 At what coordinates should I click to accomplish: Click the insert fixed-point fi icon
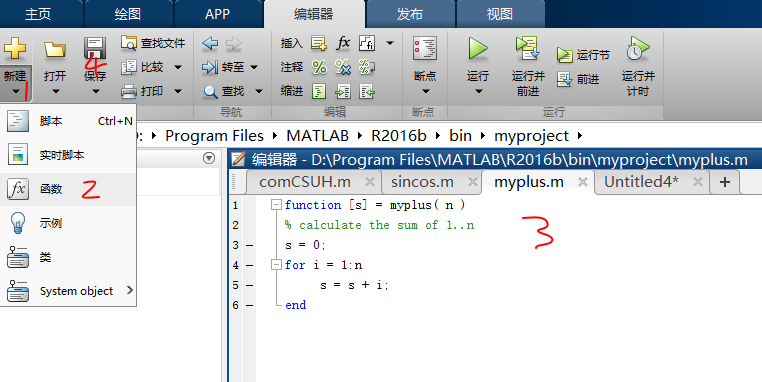[367, 43]
